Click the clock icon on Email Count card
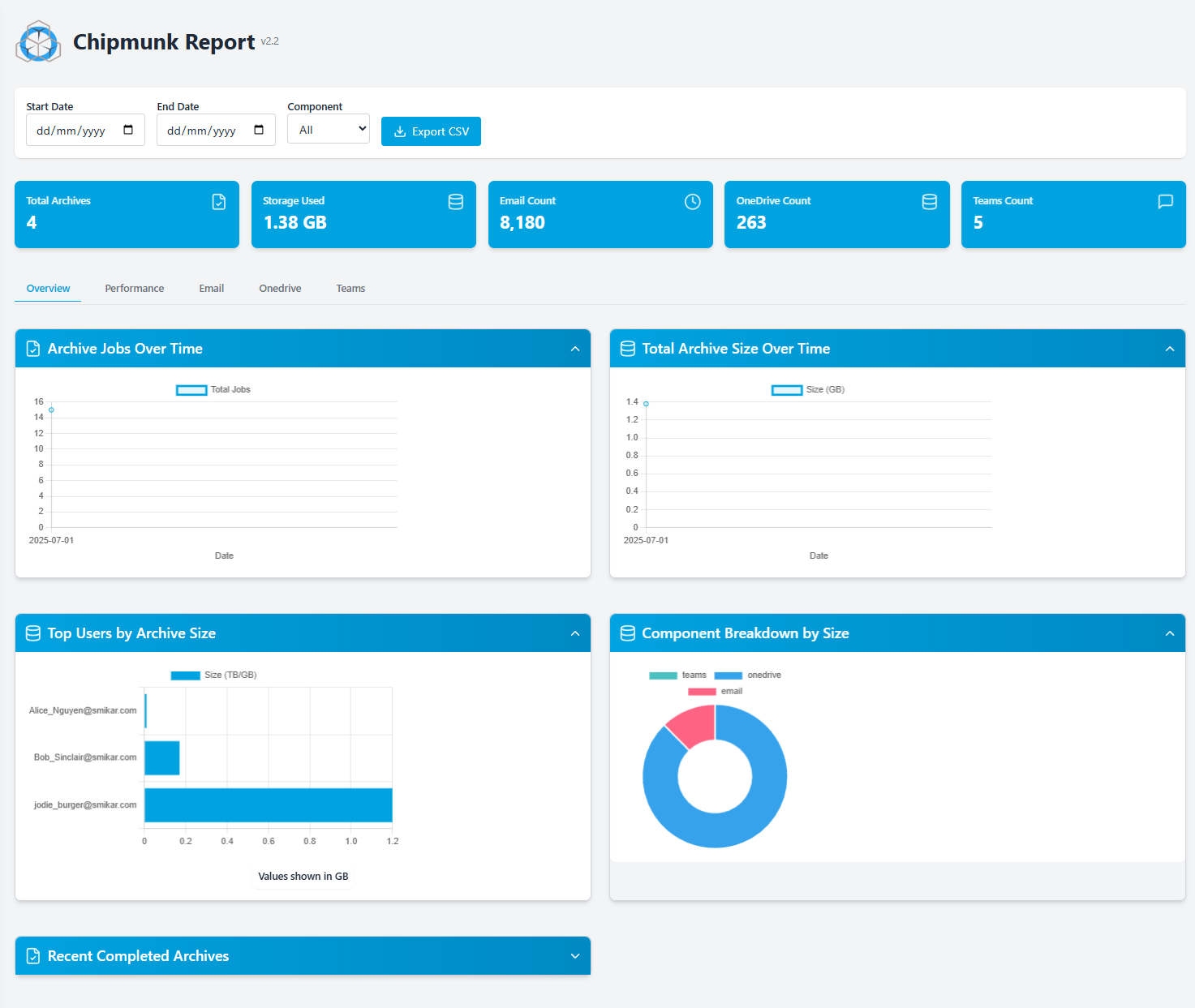1195x1008 pixels. click(x=692, y=202)
